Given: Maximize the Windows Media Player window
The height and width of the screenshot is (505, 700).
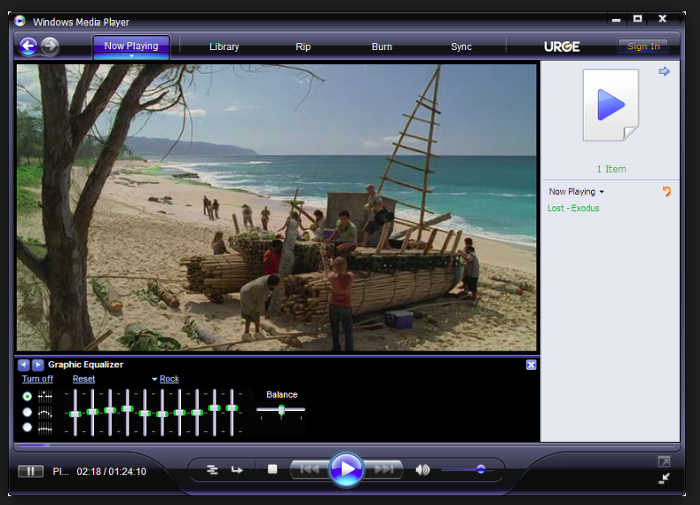Looking at the screenshot, I should [x=638, y=19].
